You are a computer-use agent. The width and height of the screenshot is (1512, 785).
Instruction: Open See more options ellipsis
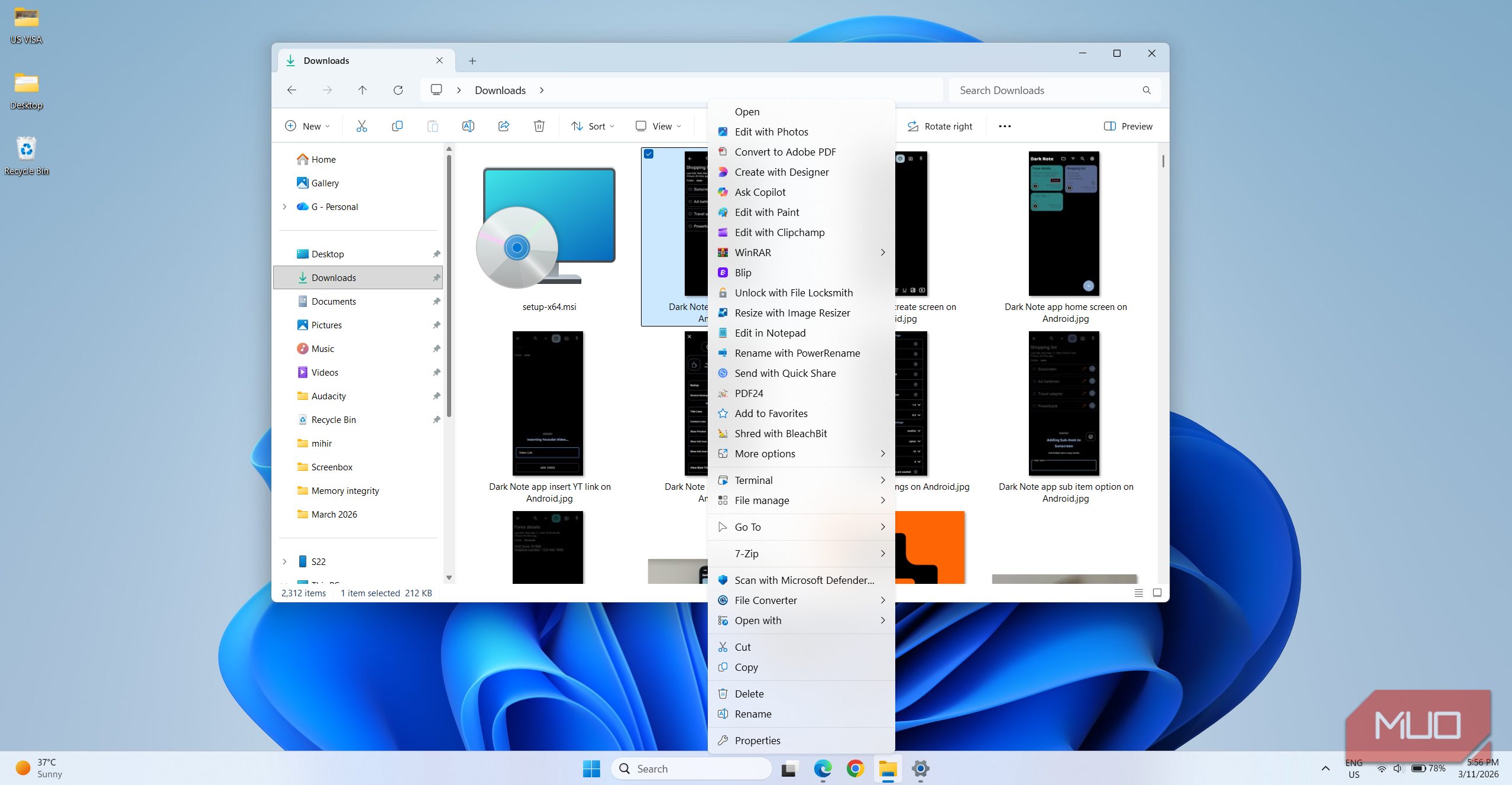pyautogui.click(x=1005, y=126)
